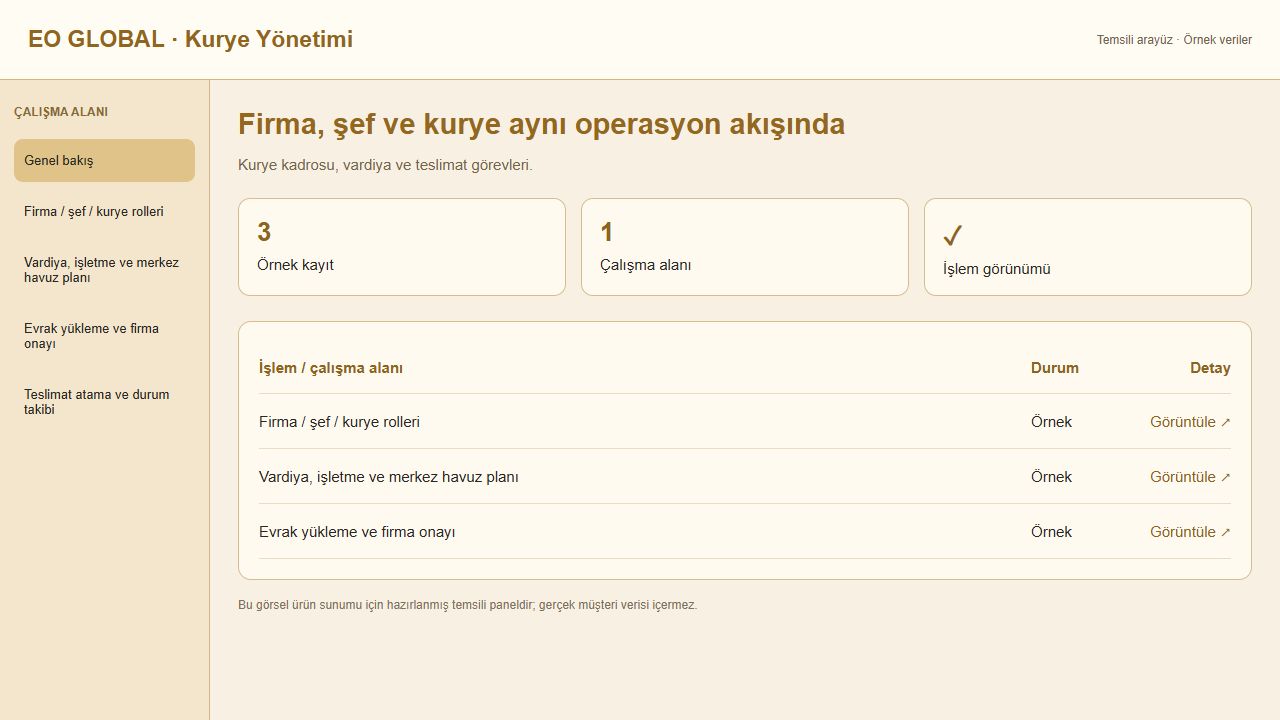Screen dimensions: 1280x720
Task: Click Görüntüle link for Firma / şef / kurye rolleri
Action: (x=1190, y=422)
